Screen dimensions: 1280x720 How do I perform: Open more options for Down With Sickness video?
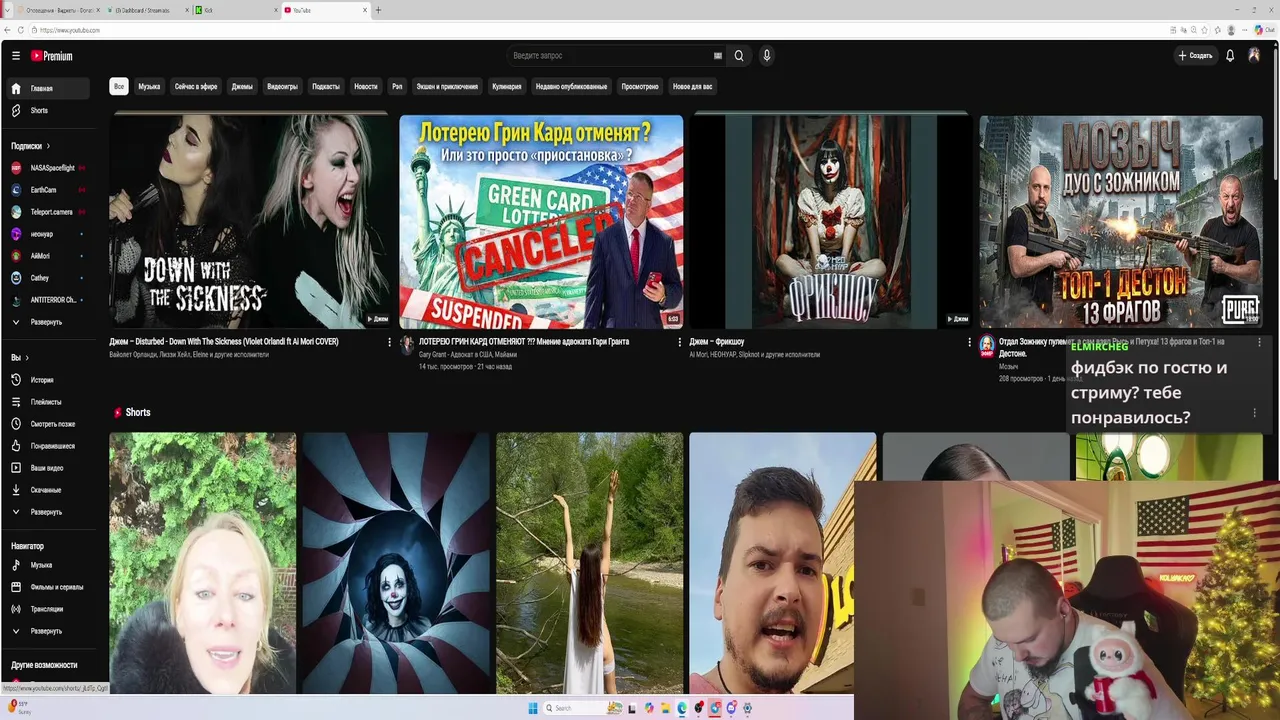click(389, 342)
